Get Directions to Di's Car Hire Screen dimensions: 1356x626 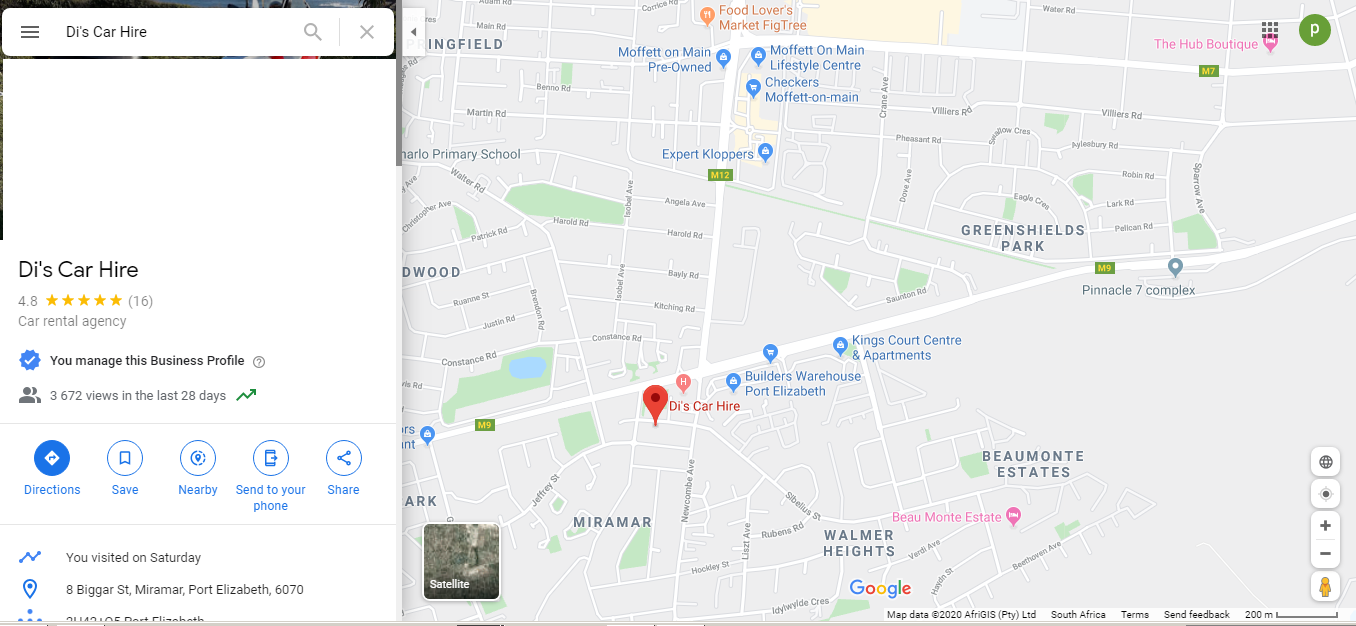click(x=52, y=459)
